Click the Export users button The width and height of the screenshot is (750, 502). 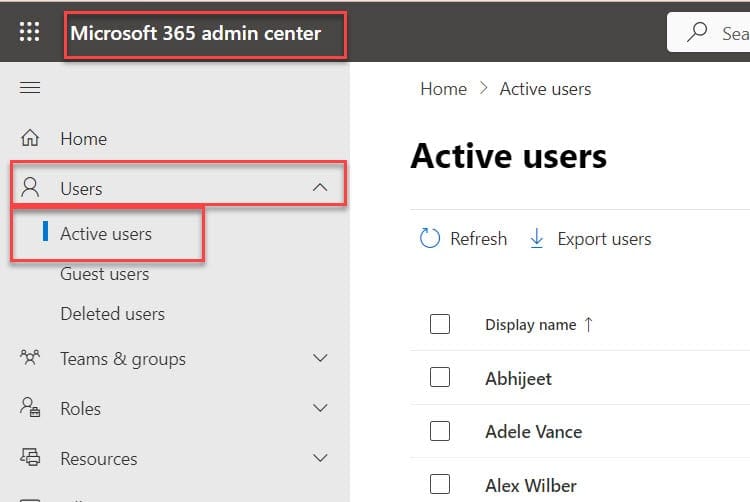590,239
